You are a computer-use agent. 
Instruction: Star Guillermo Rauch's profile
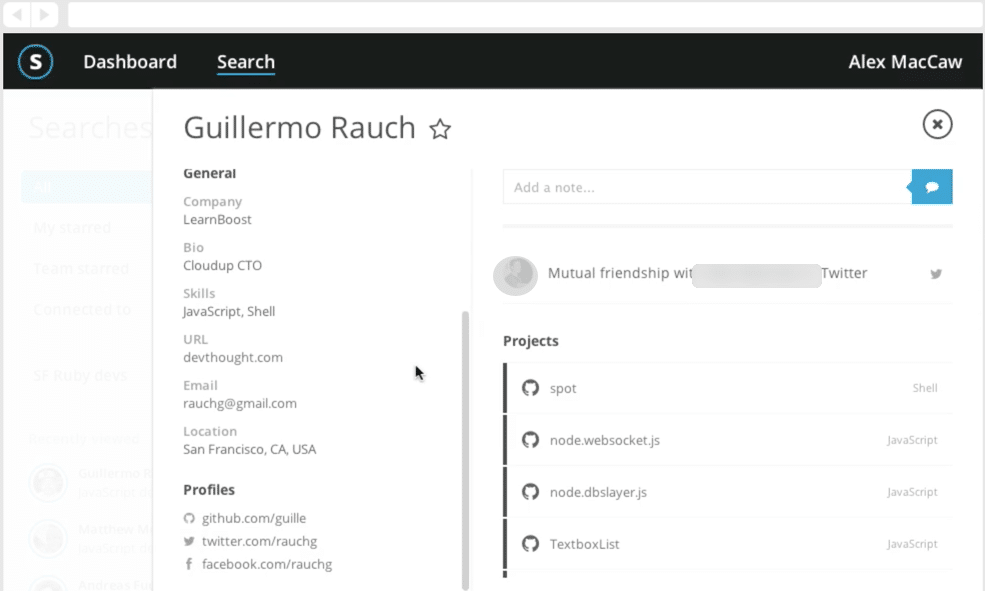tap(440, 129)
